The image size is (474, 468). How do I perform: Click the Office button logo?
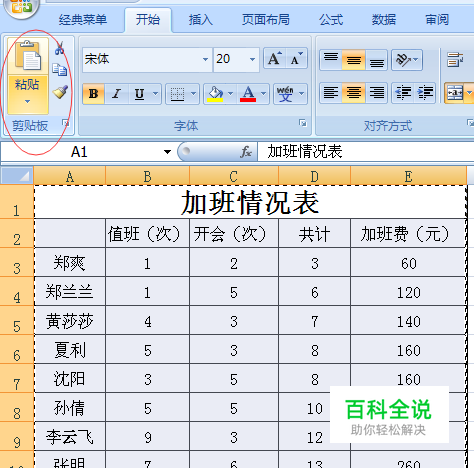(x=22, y=8)
